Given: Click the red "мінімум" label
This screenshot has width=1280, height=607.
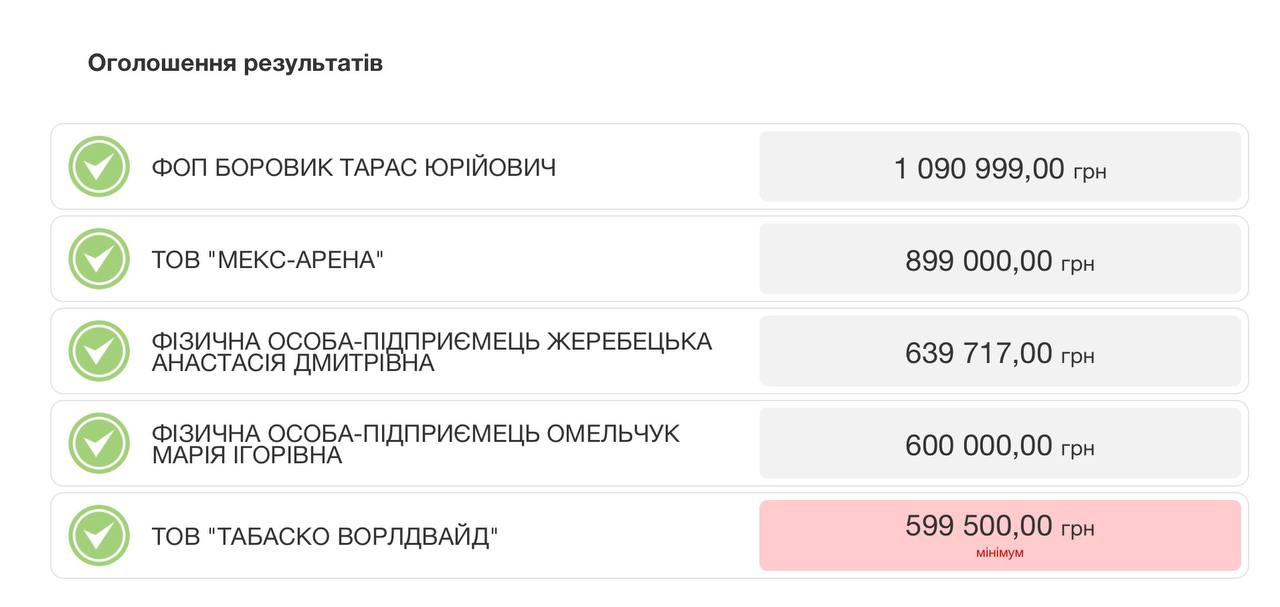Looking at the screenshot, I should (x=1000, y=553).
